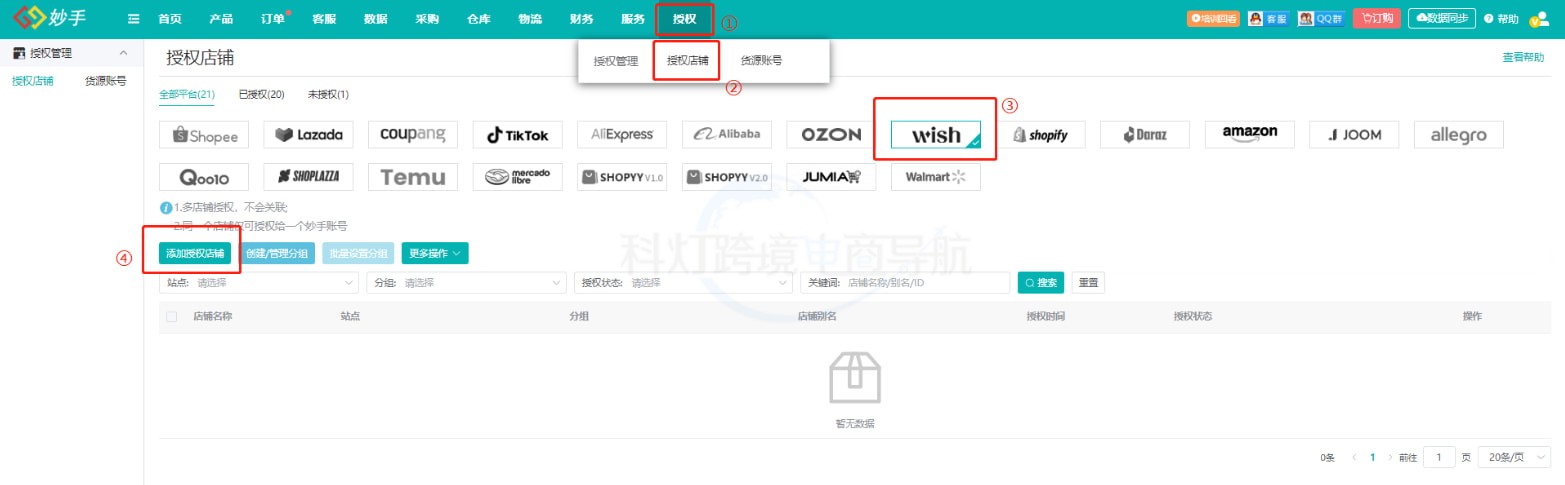Screen dimensions: 1565x485
Task: Tick the select-all checkbox in table header
Action: (x=172, y=317)
